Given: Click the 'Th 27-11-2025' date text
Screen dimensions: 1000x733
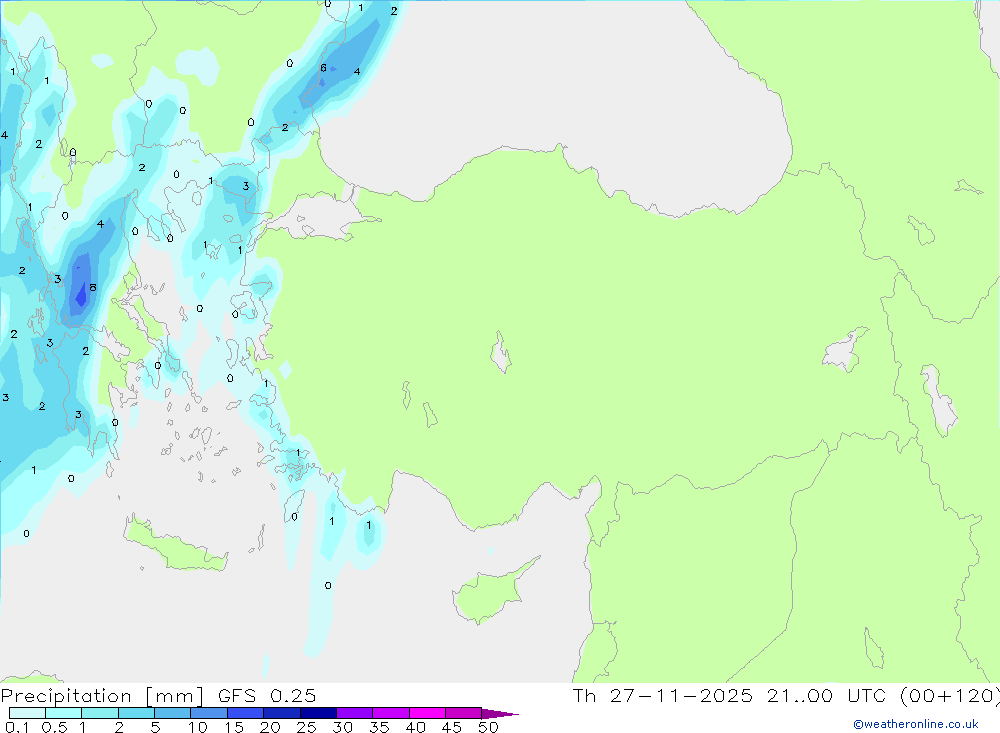Looking at the screenshot, I should click(663, 696).
